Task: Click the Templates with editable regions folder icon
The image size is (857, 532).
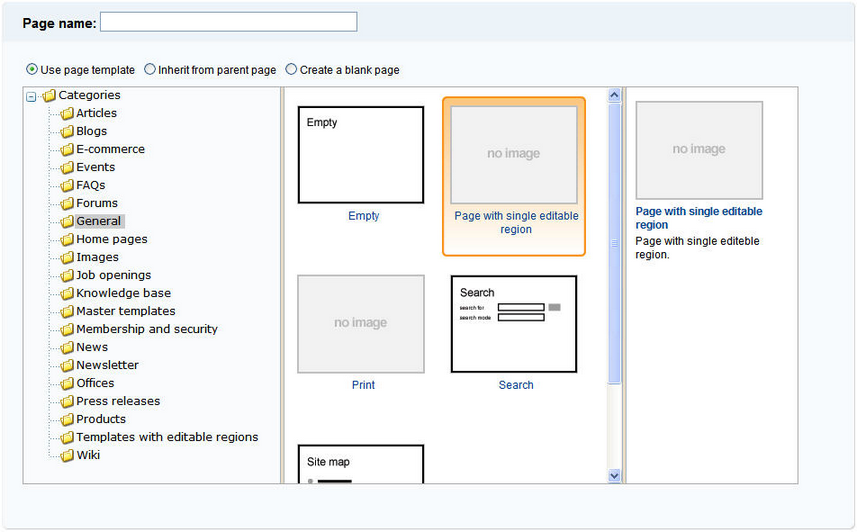Action: point(67,438)
